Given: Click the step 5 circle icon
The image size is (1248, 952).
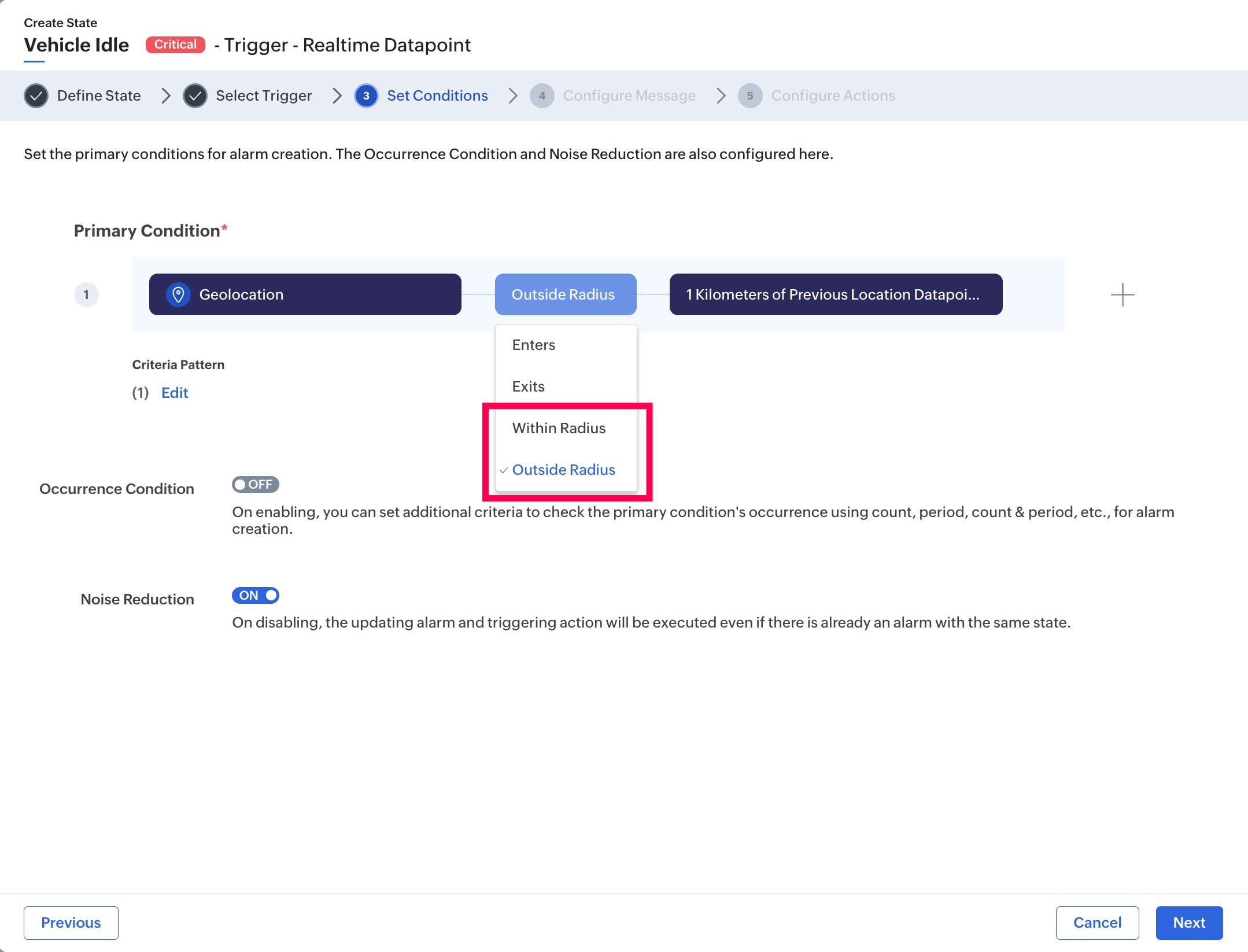Looking at the screenshot, I should pos(749,96).
